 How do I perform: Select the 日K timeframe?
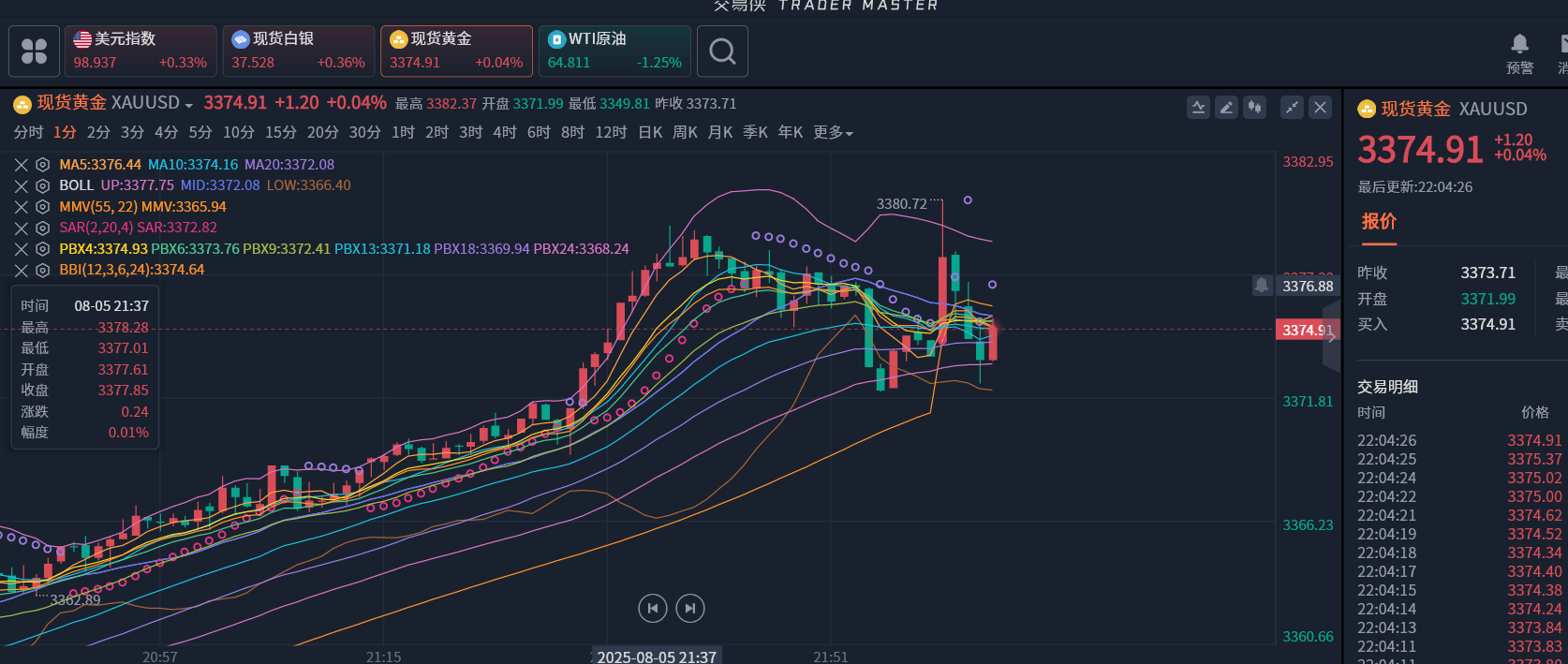[650, 133]
